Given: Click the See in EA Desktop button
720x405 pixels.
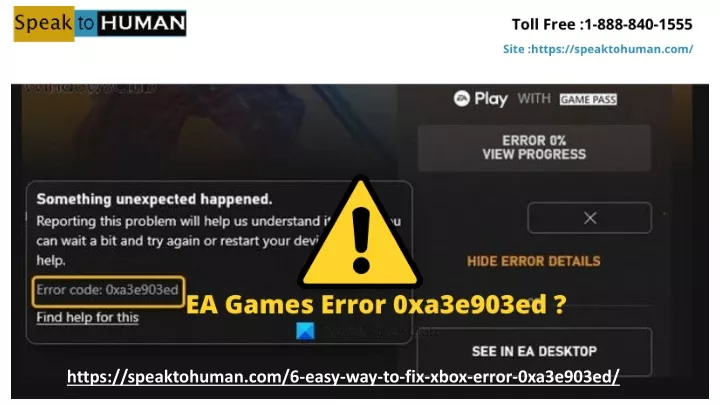Looking at the screenshot, I should point(534,352).
